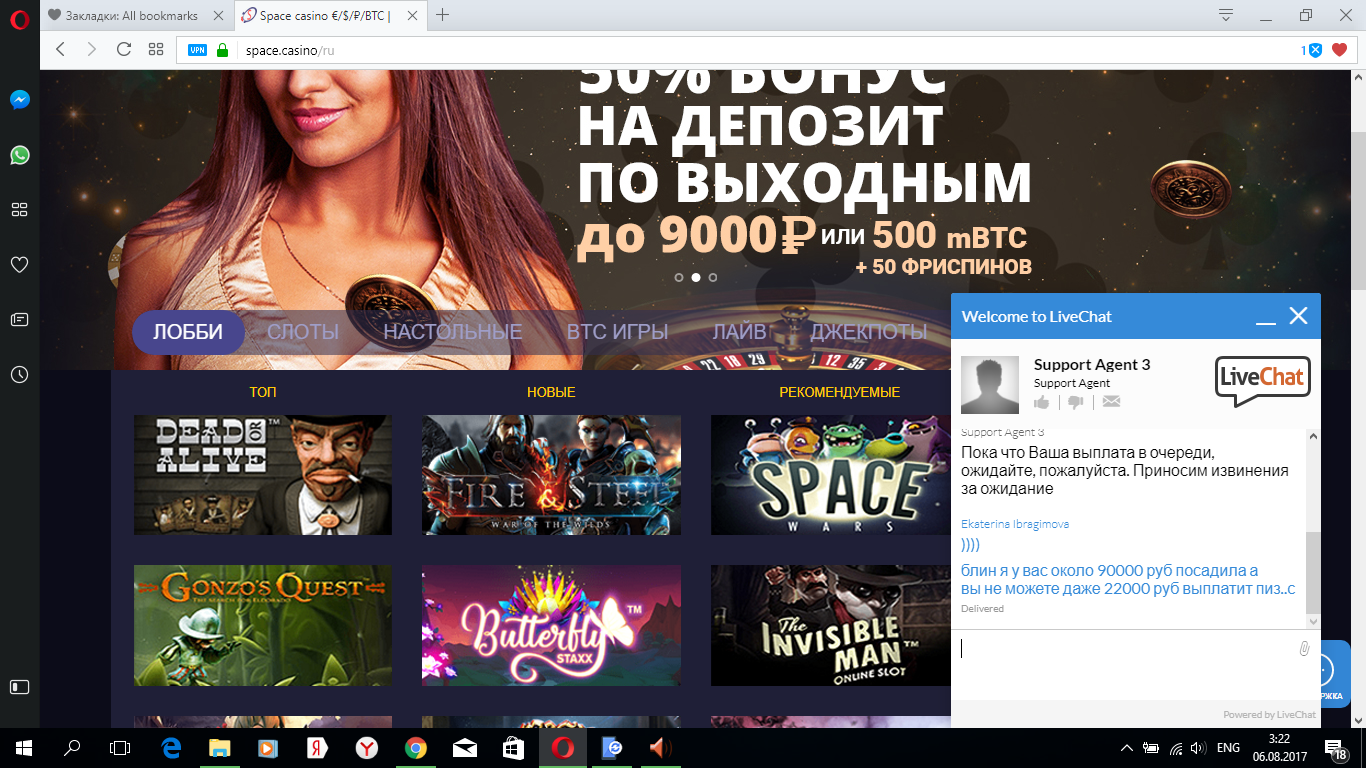Click the LiveChat logo
Image resolution: width=1366 pixels, height=768 pixels.
pos(1263,381)
